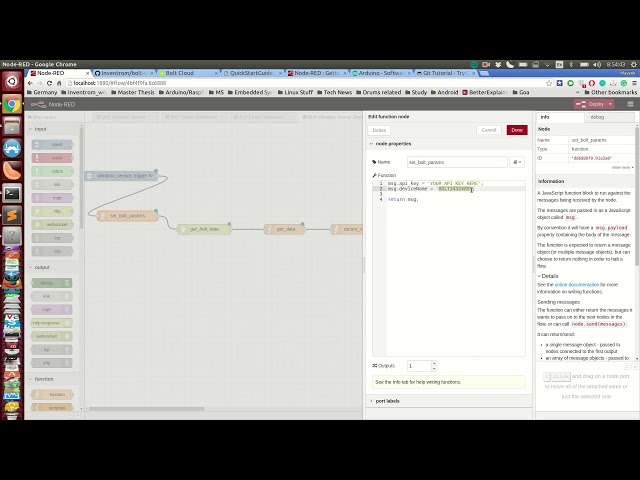Open the Node-RED hamburger menu
The height and width of the screenshot is (480, 640).
tap(630, 104)
